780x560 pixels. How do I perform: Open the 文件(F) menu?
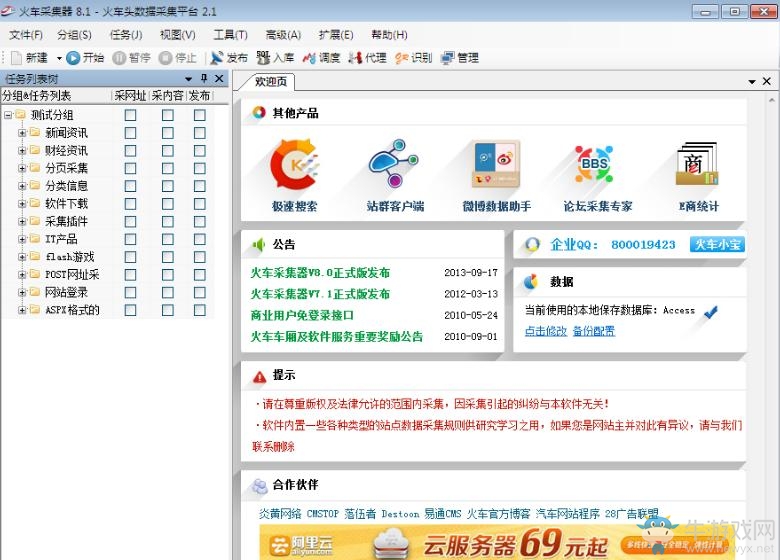coord(26,35)
